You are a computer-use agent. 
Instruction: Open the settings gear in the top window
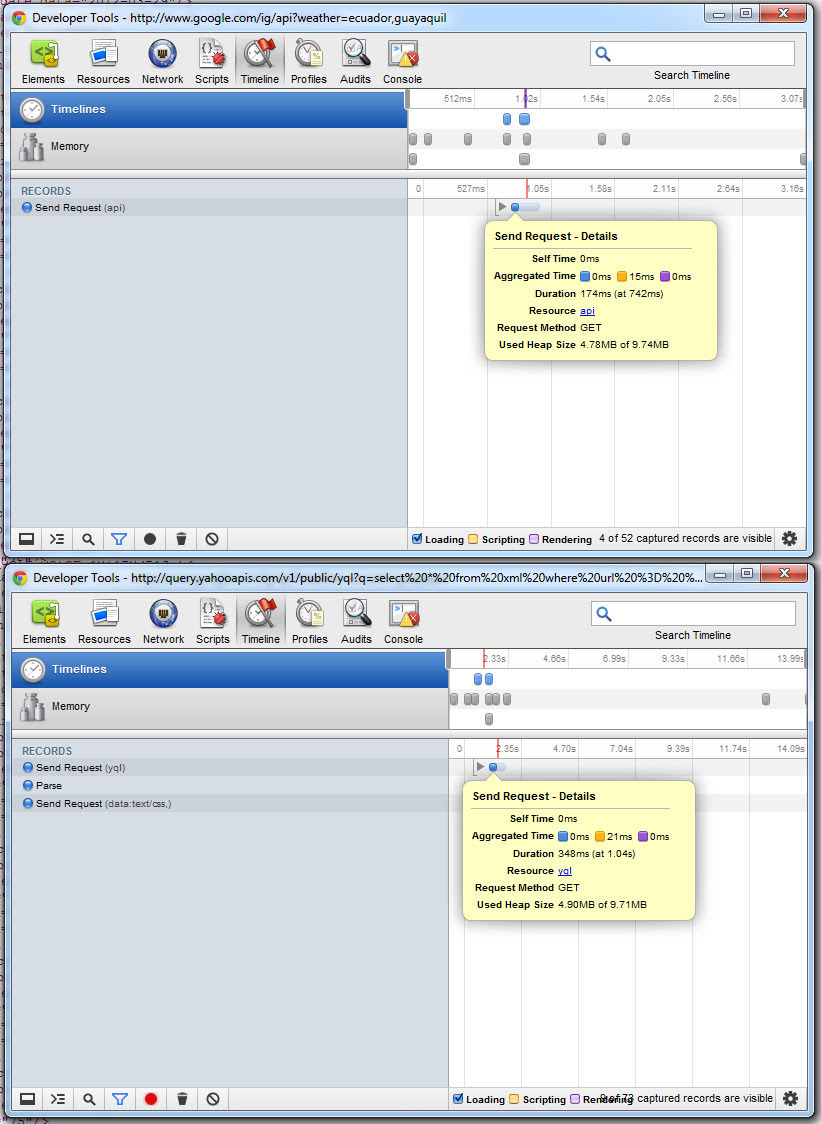[789, 538]
